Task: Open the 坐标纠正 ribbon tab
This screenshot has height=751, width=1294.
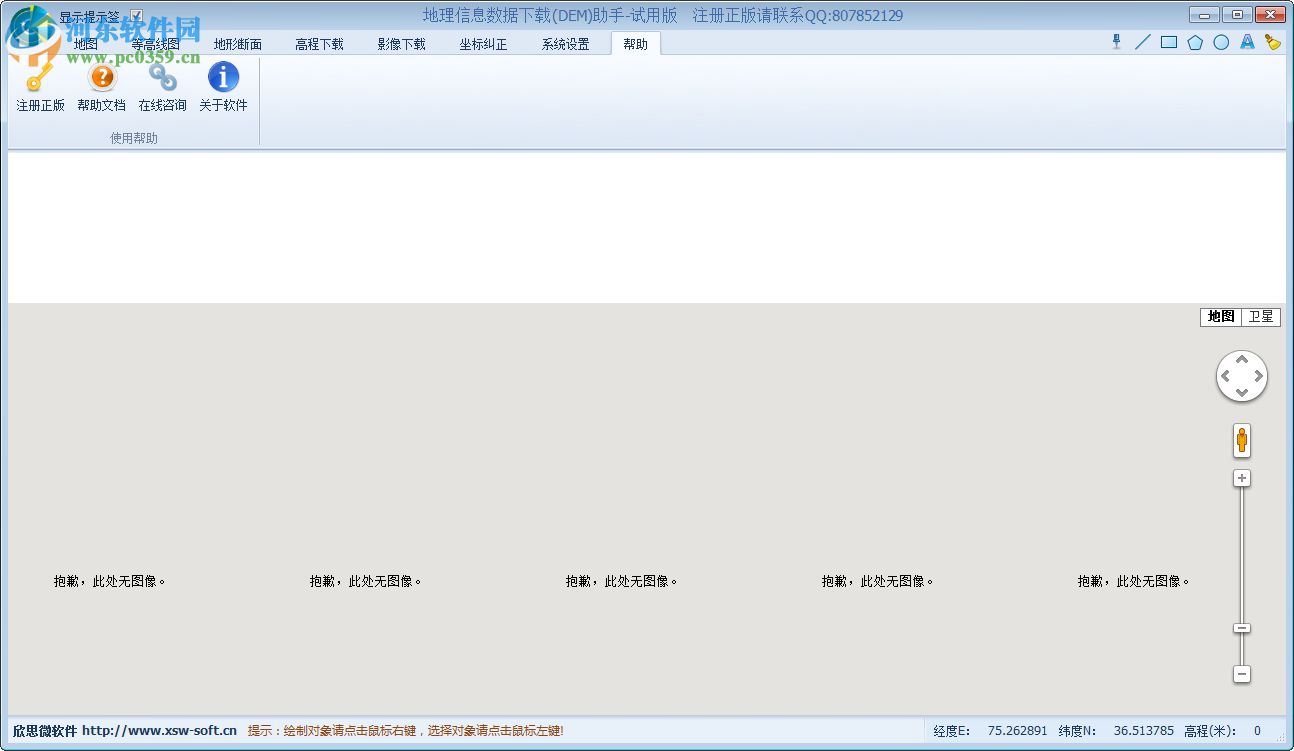Action: click(483, 44)
